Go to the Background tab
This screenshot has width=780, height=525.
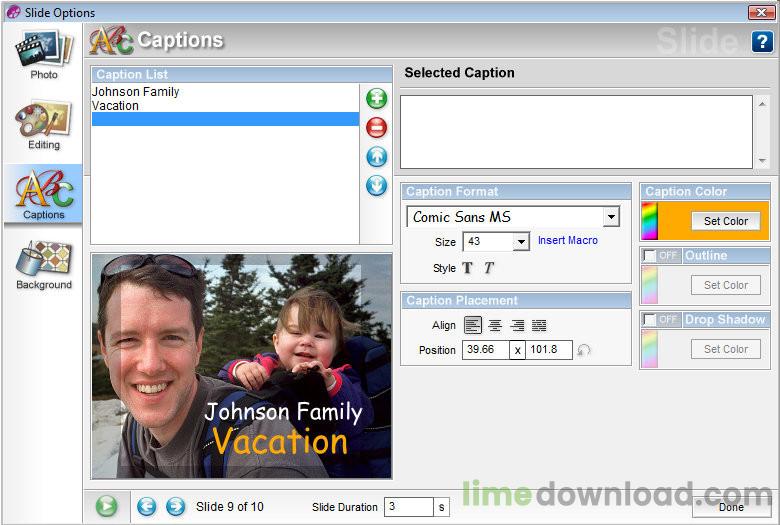point(43,265)
